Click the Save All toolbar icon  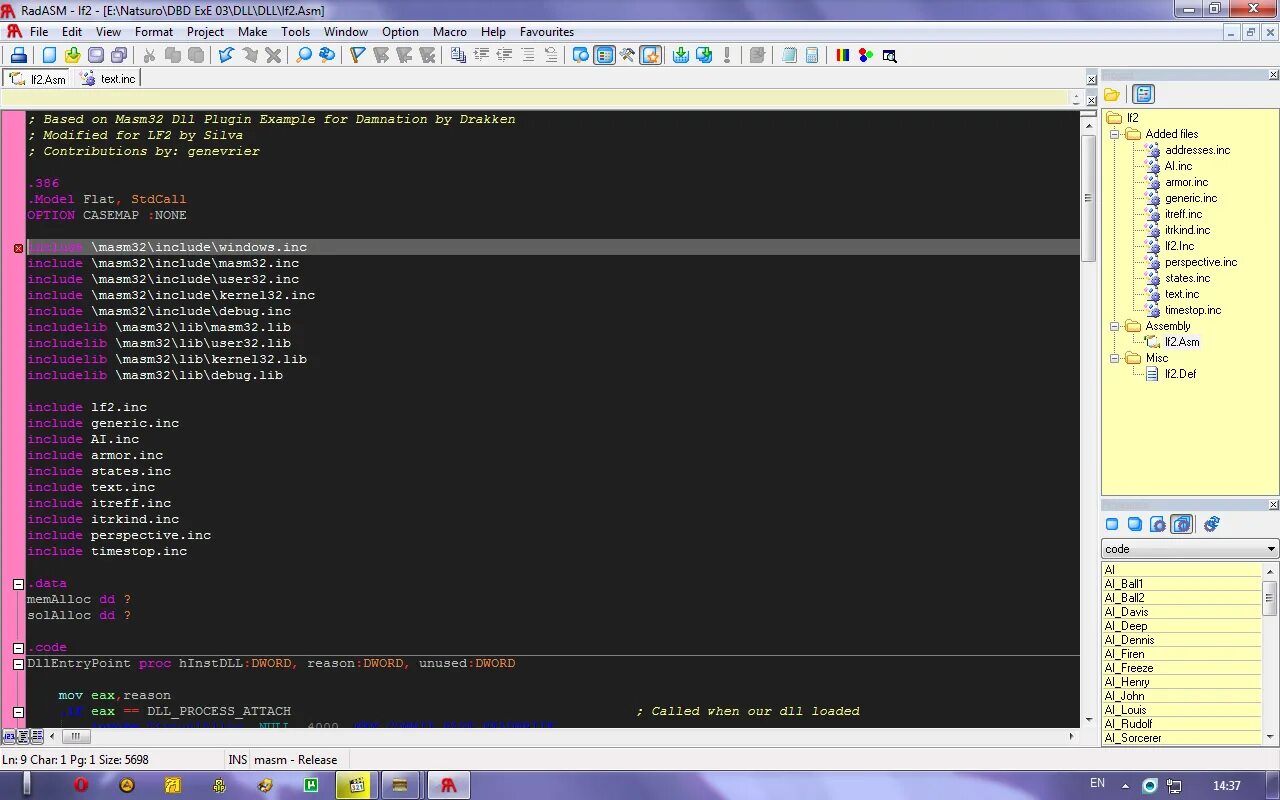[x=119, y=55]
